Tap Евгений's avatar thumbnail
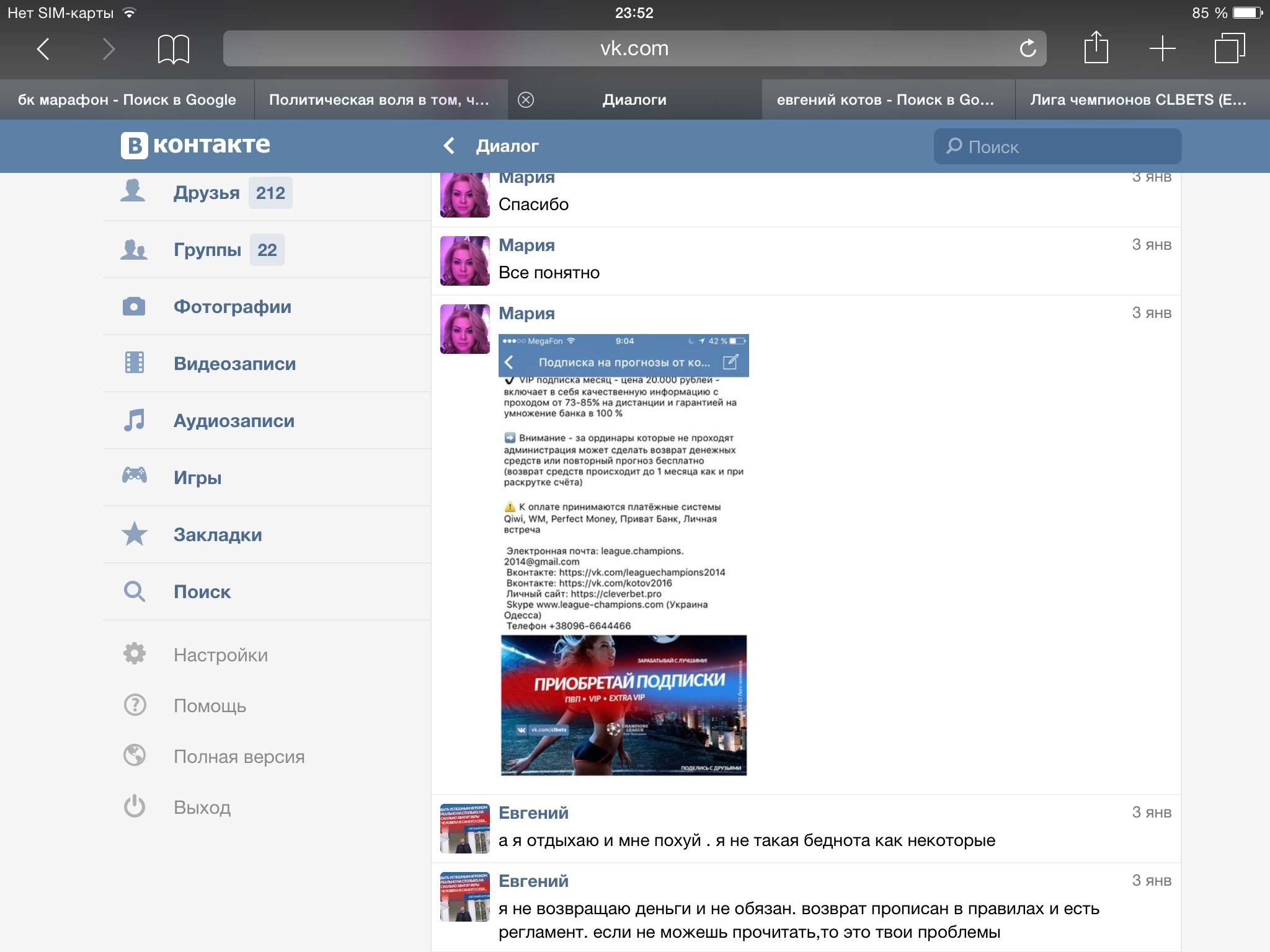Image resolution: width=1270 pixels, height=952 pixels. (464, 829)
